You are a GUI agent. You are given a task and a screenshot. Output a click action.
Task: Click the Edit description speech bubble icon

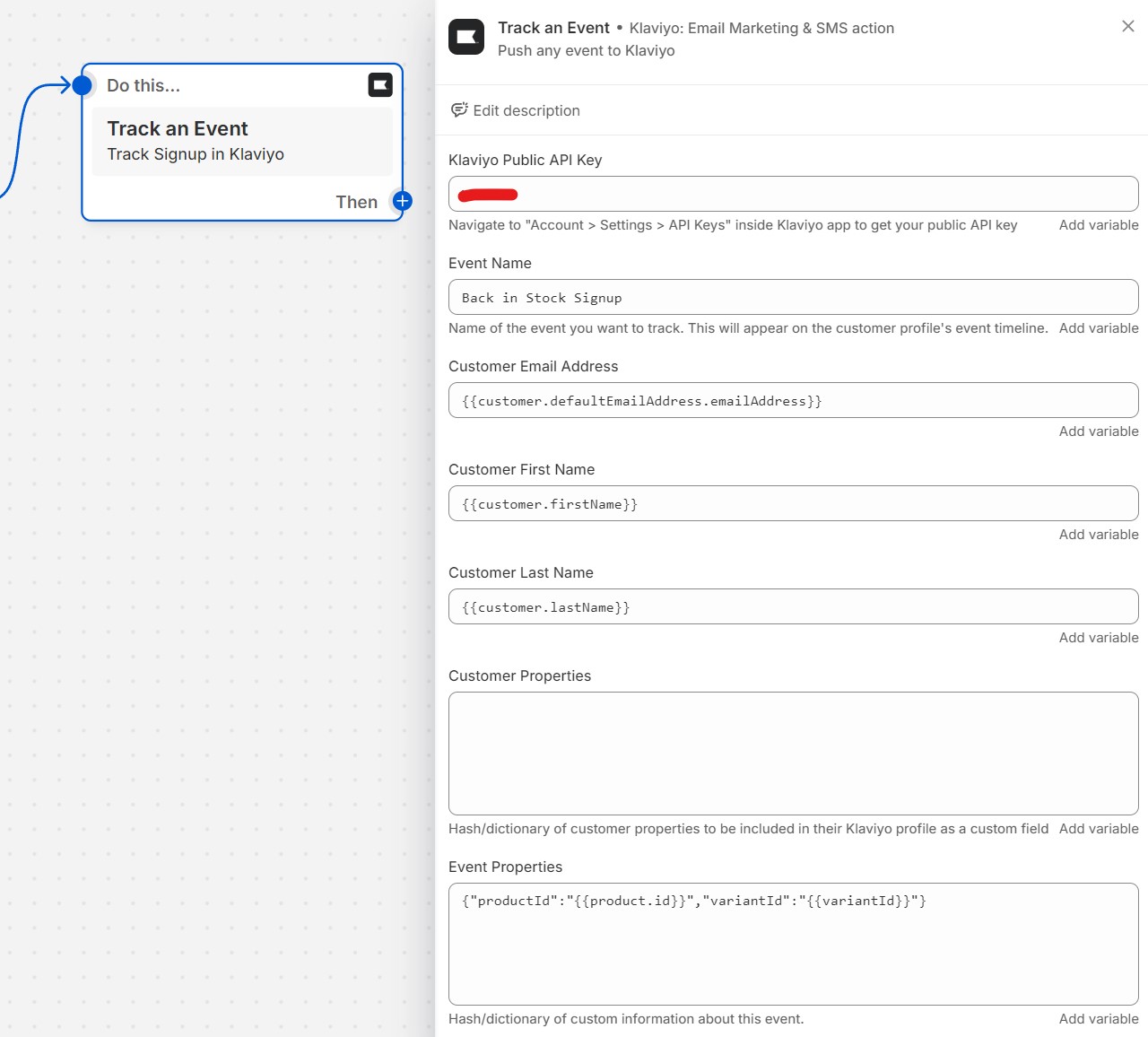click(x=459, y=109)
